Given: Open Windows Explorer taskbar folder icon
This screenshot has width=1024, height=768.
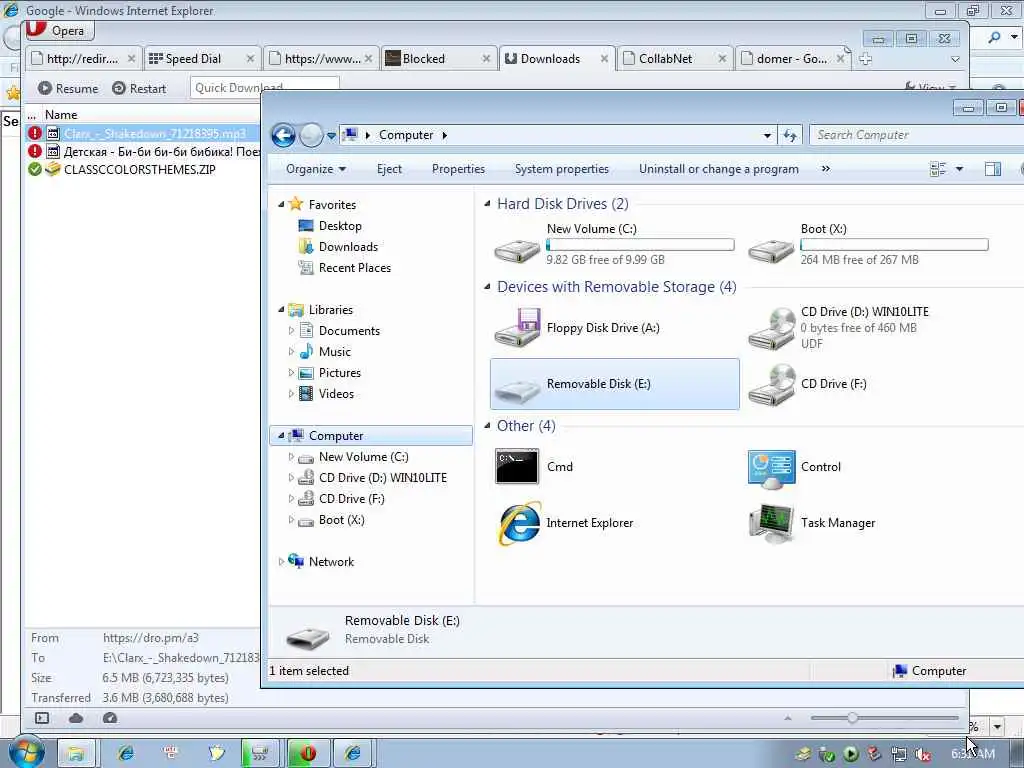Looking at the screenshot, I should click(76, 753).
